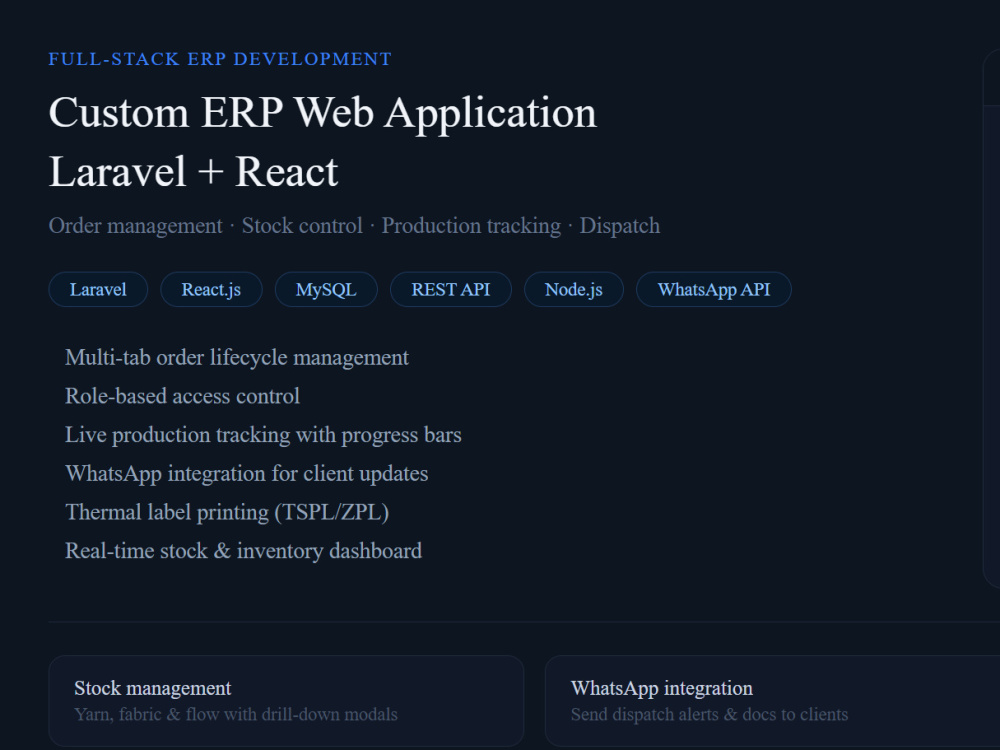Select 'Role-based access control' list item
The height and width of the screenshot is (750, 1000).
(x=182, y=396)
